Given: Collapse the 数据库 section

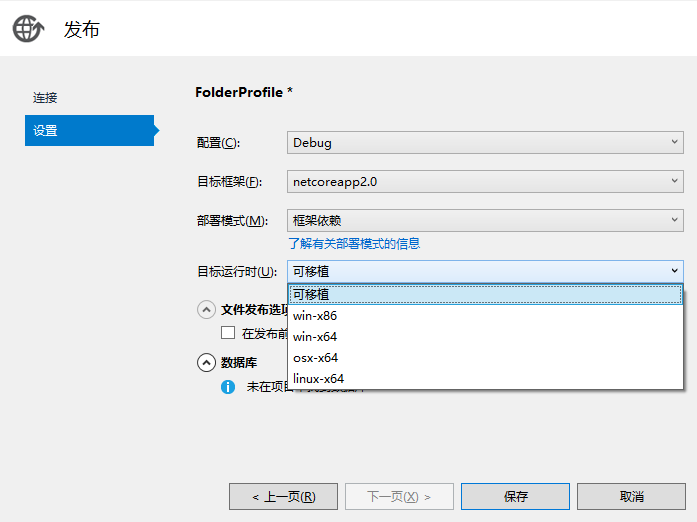Looking at the screenshot, I should coord(206,363).
